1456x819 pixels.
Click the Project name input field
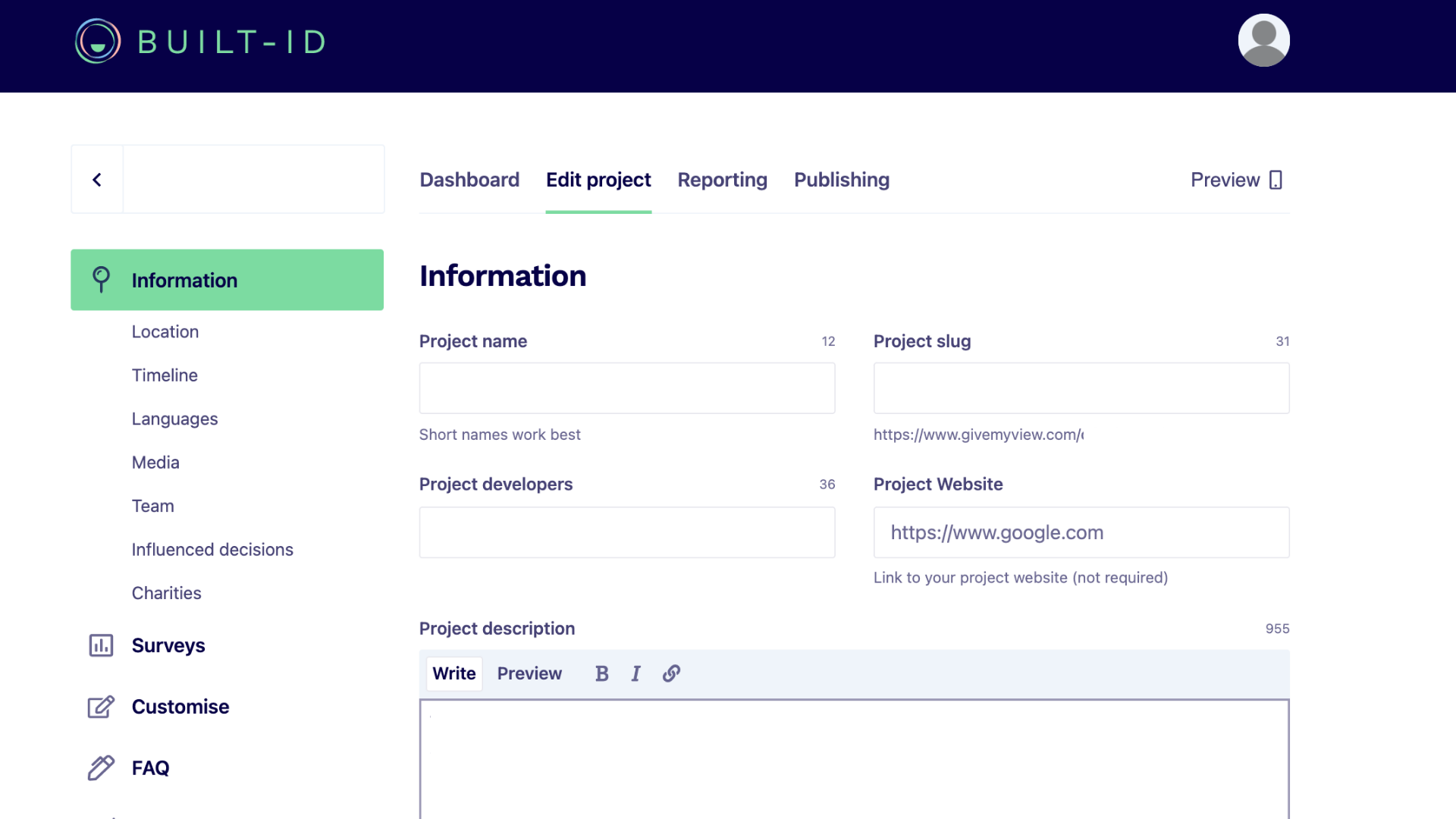(x=627, y=388)
